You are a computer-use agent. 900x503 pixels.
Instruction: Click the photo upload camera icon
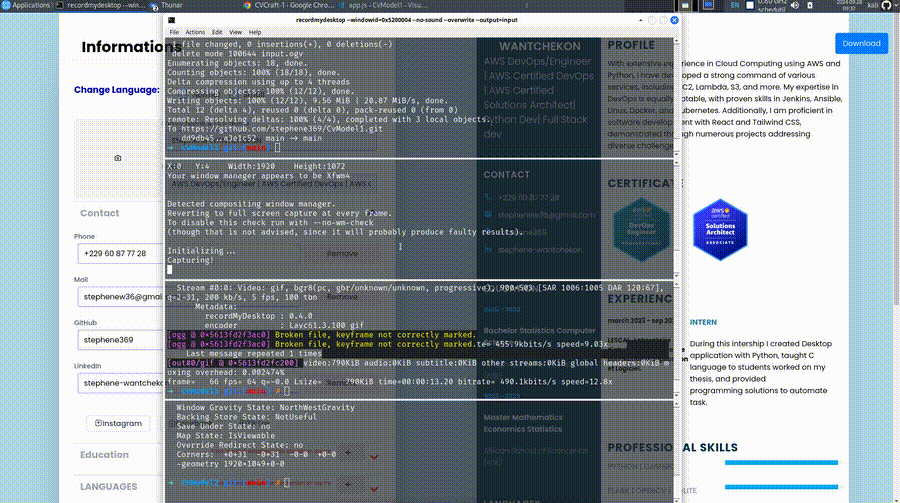click(x=118, y=158)
